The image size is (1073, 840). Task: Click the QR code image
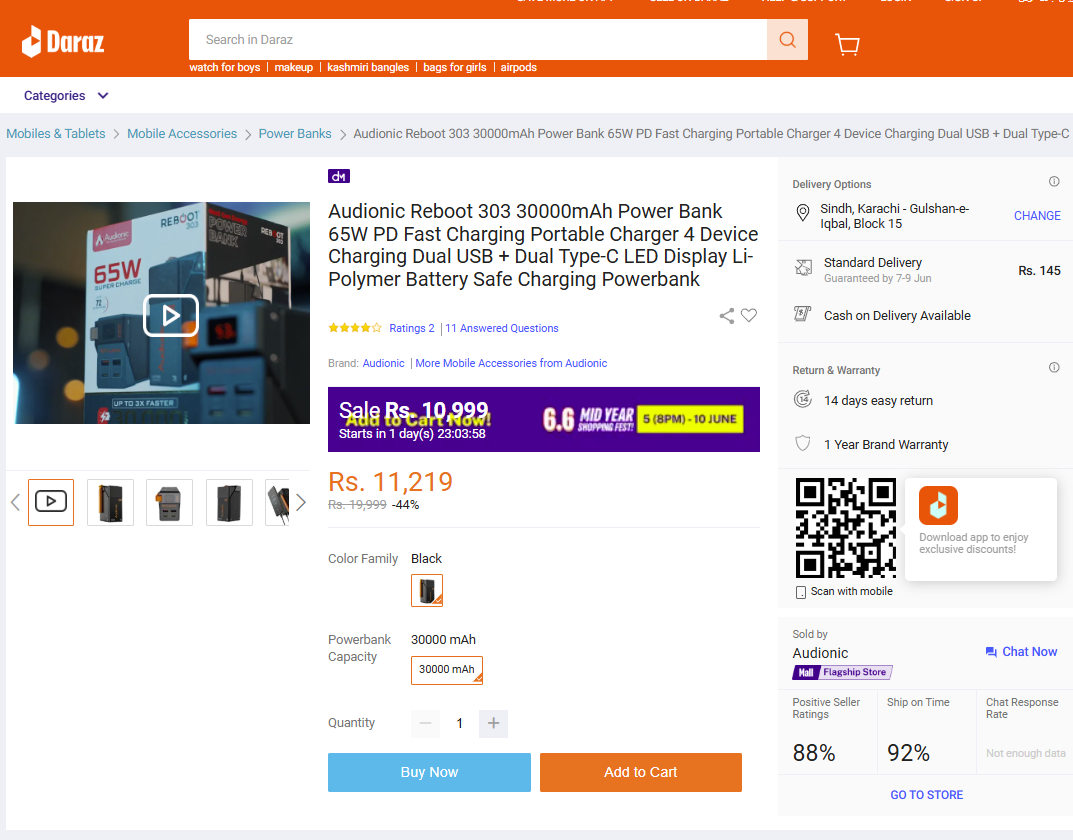coord(846,527)
